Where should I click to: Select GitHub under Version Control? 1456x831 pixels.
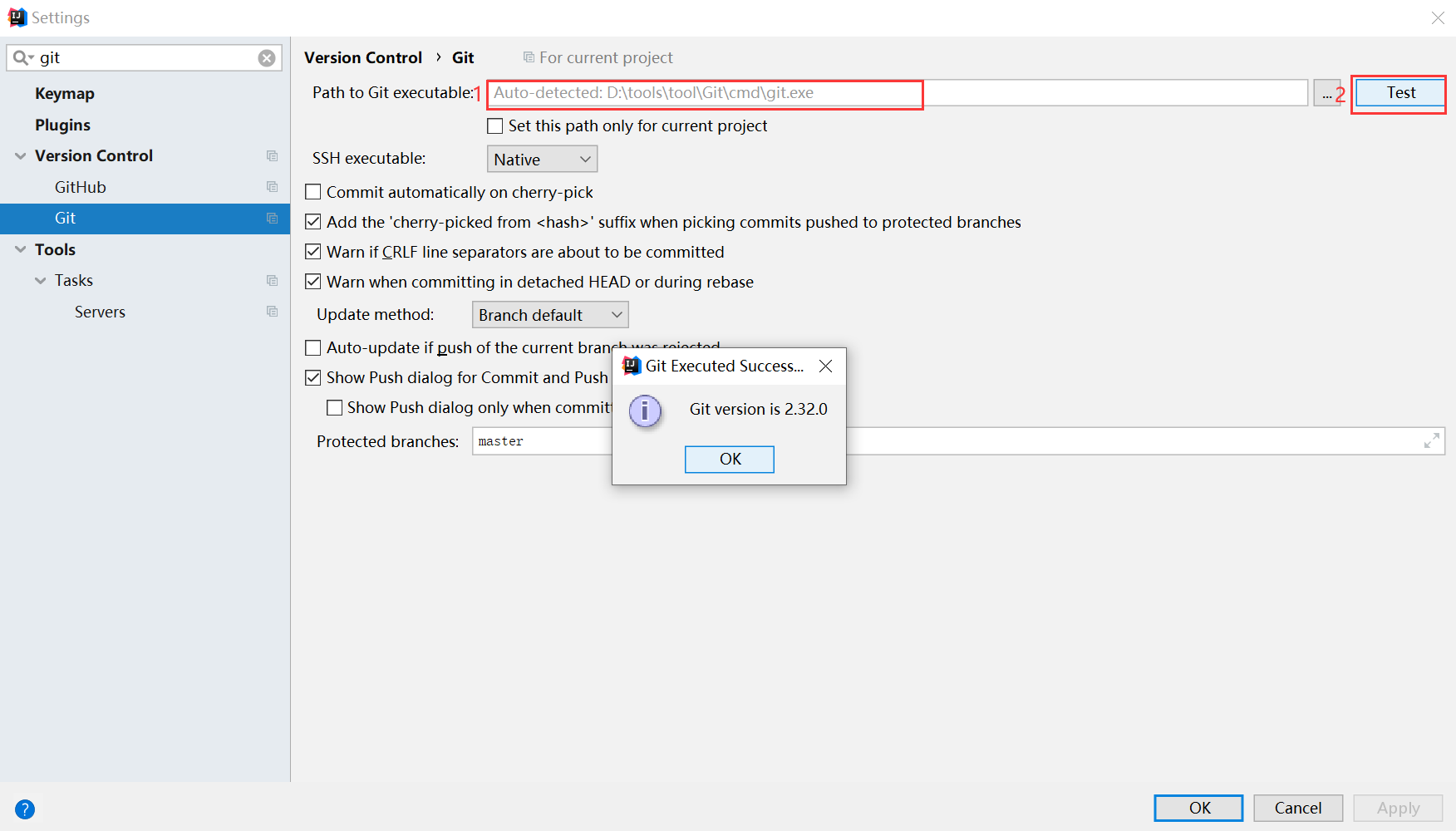pos(81,187)
